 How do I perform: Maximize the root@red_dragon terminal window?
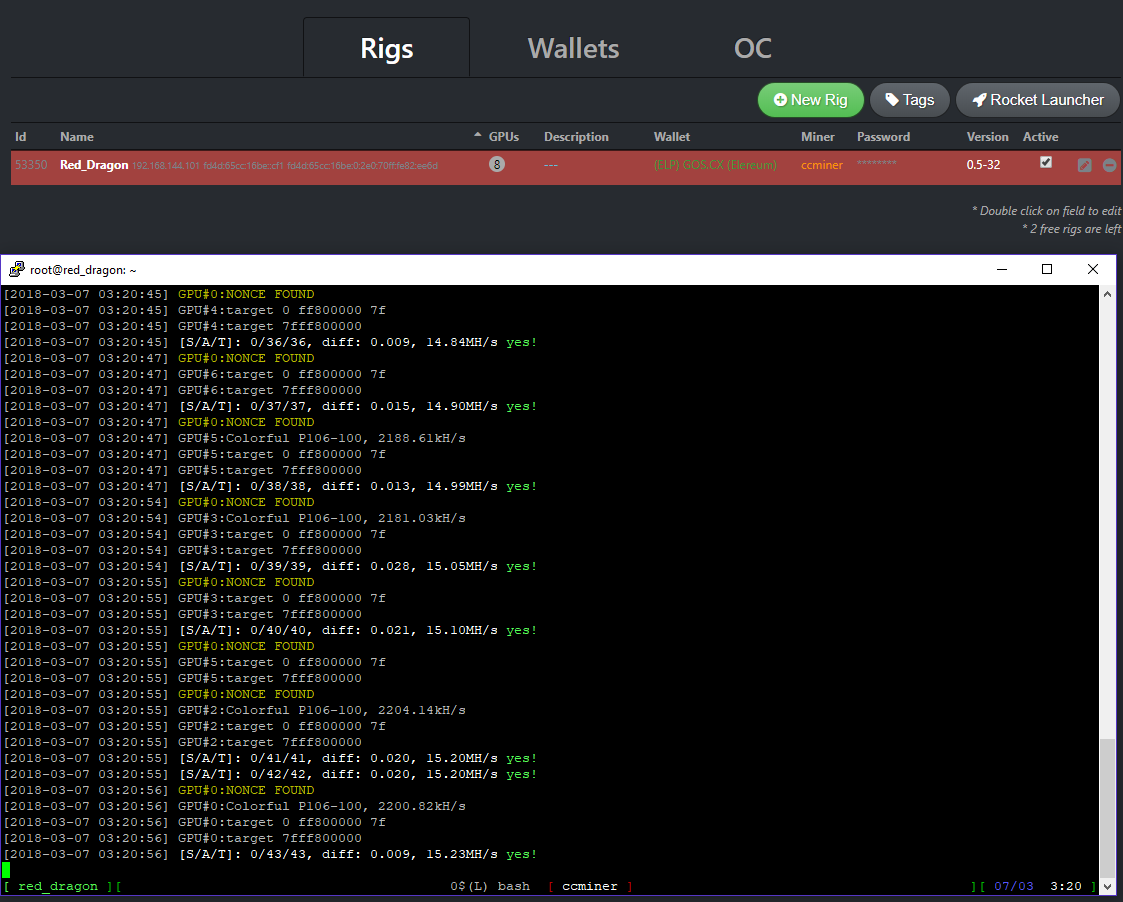tap(1046, 269)
